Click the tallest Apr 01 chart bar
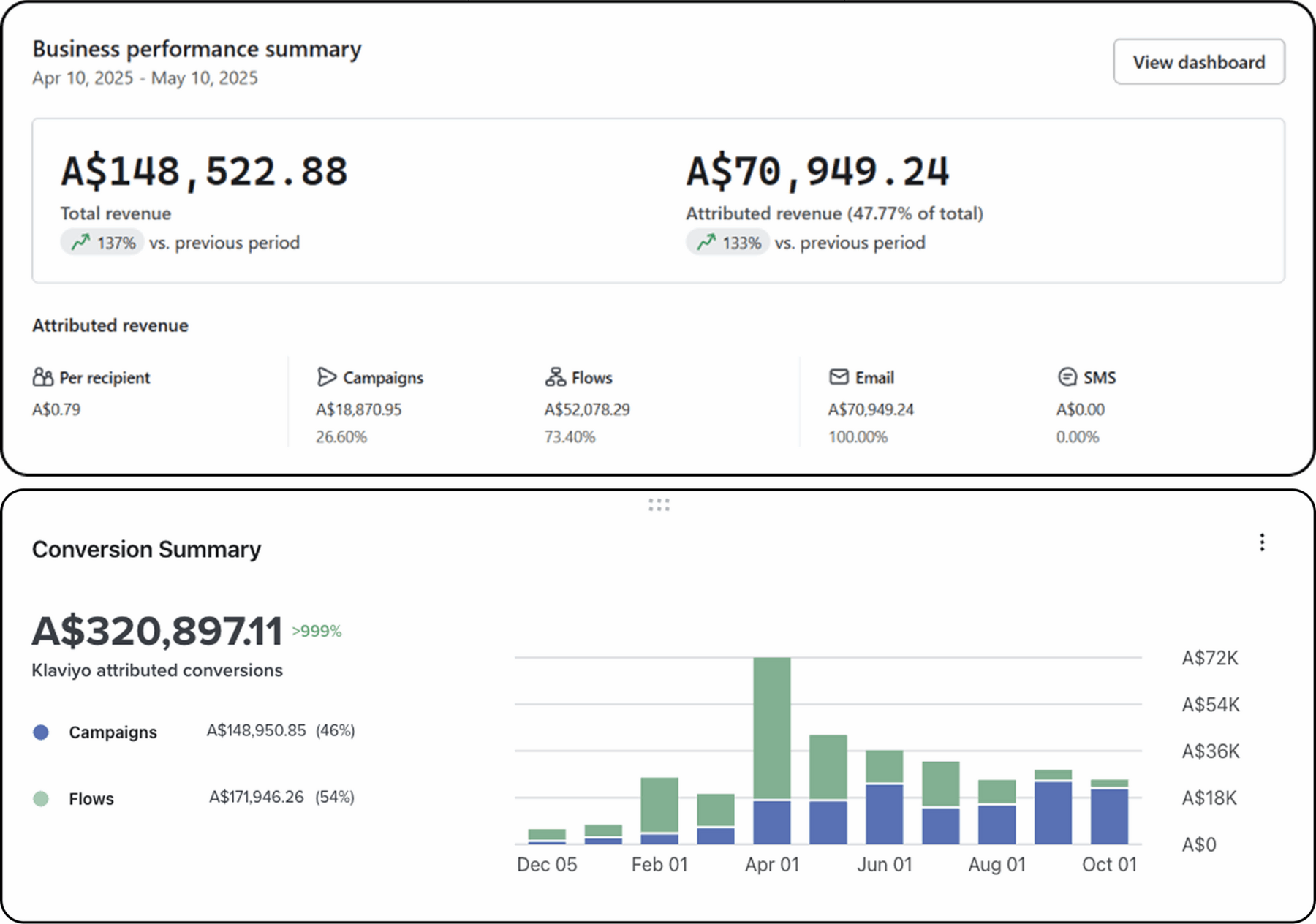The height and width of the screenshot is (924, 1316). 772,731
